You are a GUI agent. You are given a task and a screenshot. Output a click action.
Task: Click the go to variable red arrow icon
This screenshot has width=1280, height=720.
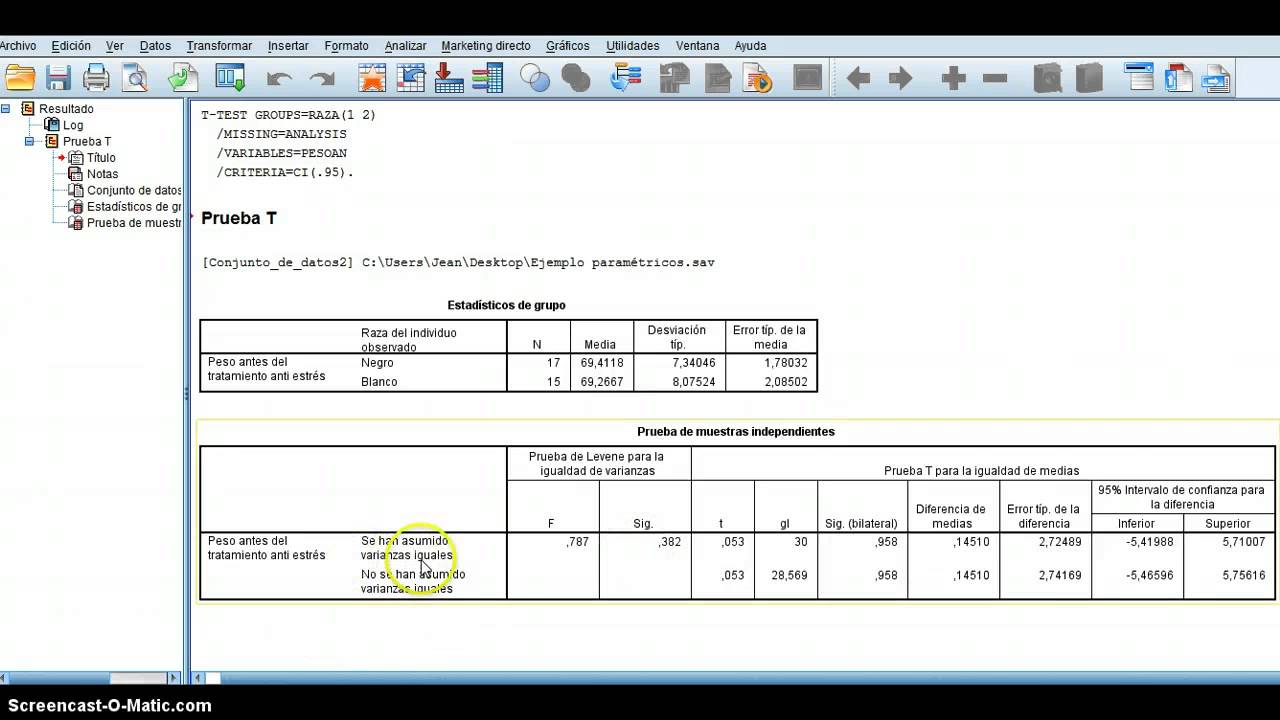[x=449, y=77]
